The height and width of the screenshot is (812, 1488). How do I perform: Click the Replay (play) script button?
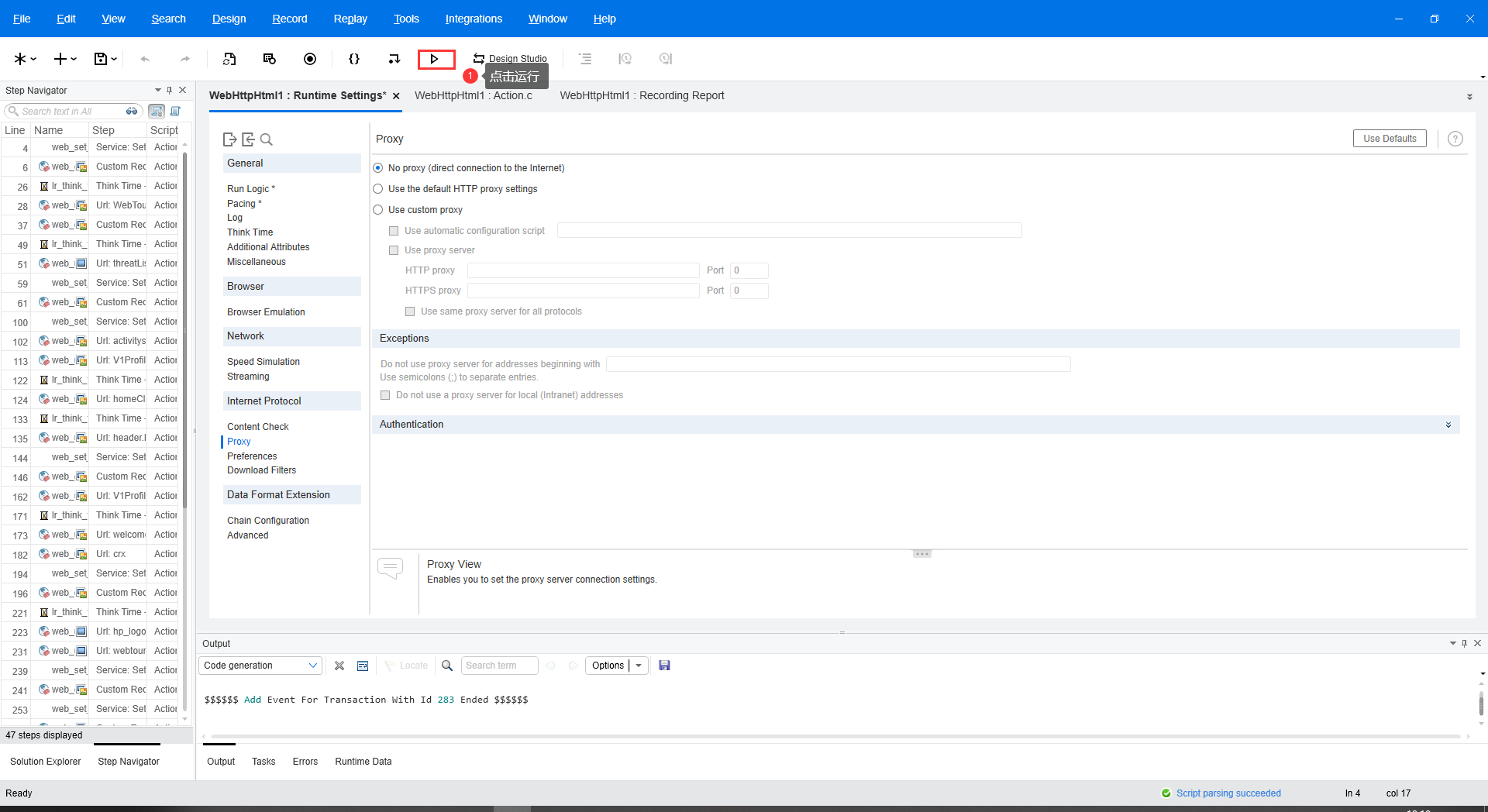pyautogui.click(x=435, y=59)
